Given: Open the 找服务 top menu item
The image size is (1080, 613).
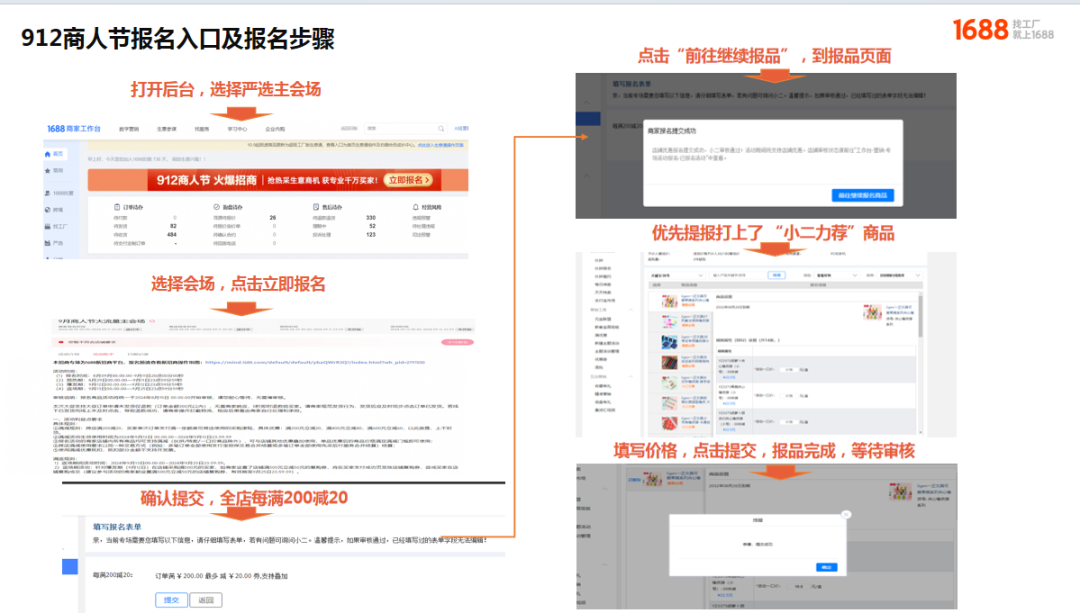Looking at the screenshot, I should pos(201,129).
